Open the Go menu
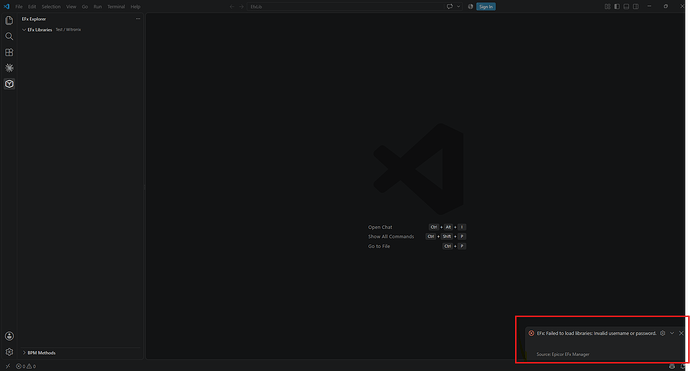 click(85, 7)
